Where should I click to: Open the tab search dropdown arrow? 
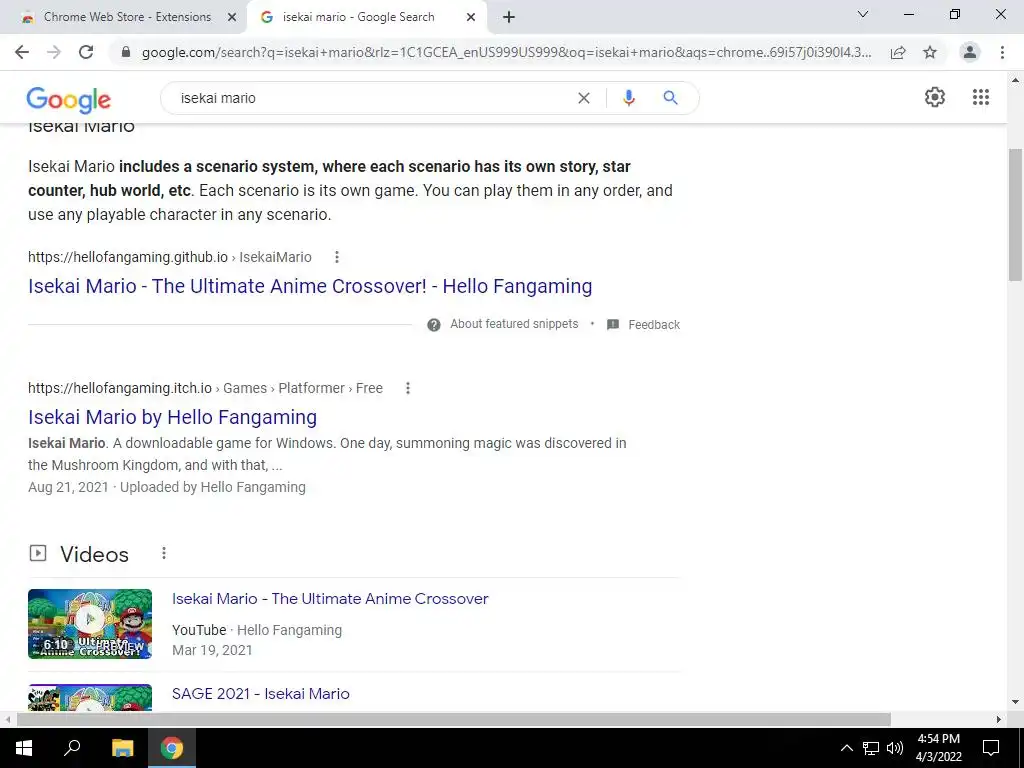coord(863,14)
